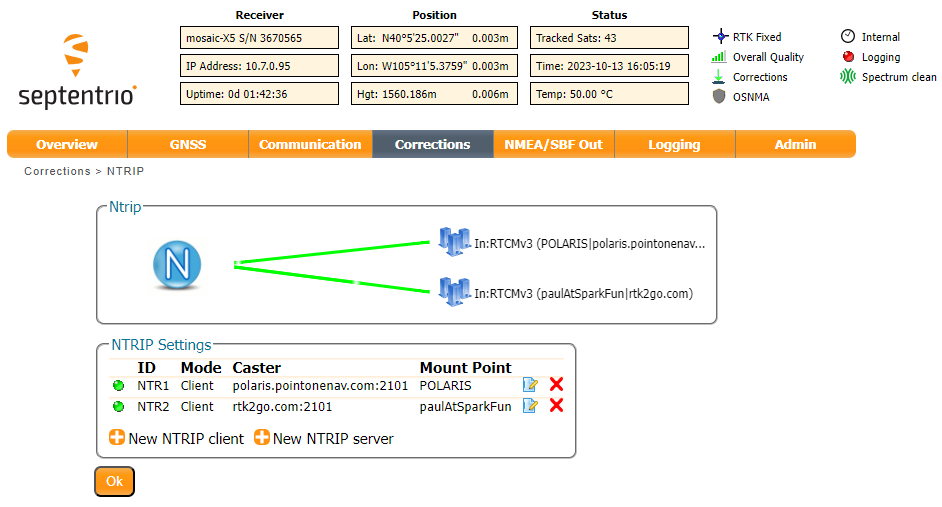Click the Lon W105°11'5.3759" field
Image resolution: width=942 pixels, height=507 pixels.
tap(434, 66)
